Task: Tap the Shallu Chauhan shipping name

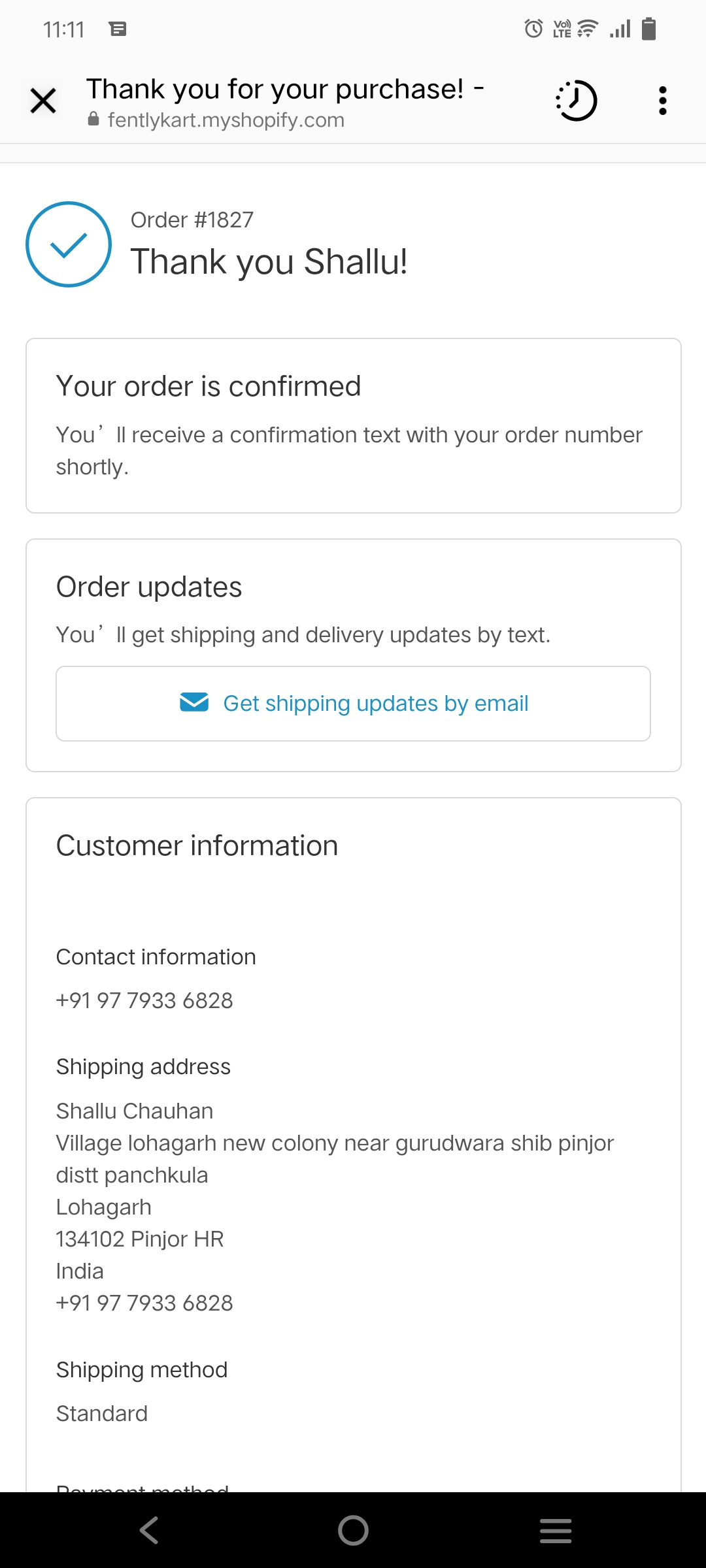Action: (135, 1111)
